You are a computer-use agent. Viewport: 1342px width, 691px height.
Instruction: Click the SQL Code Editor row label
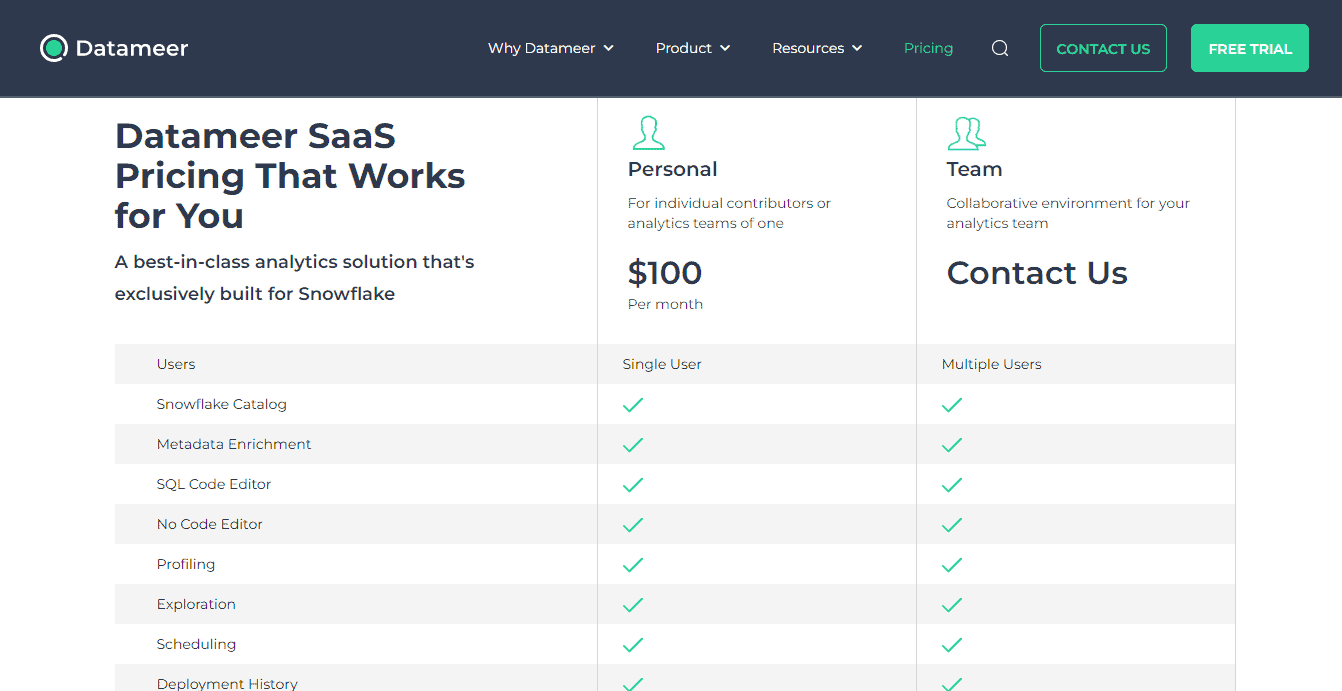tap(214, 484)
